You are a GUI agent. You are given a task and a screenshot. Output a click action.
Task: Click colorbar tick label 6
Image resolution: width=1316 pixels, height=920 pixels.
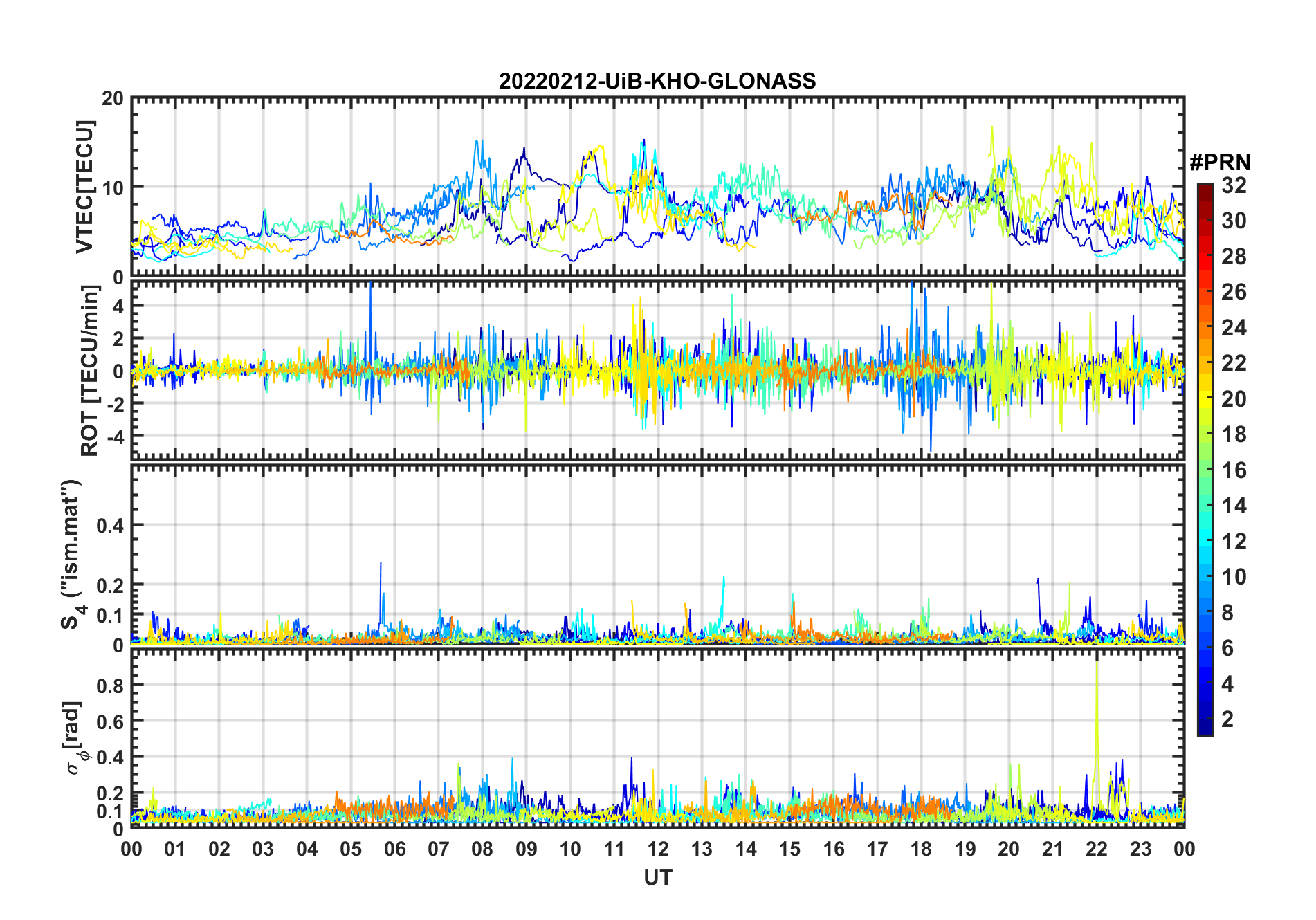click(1228, 648)
